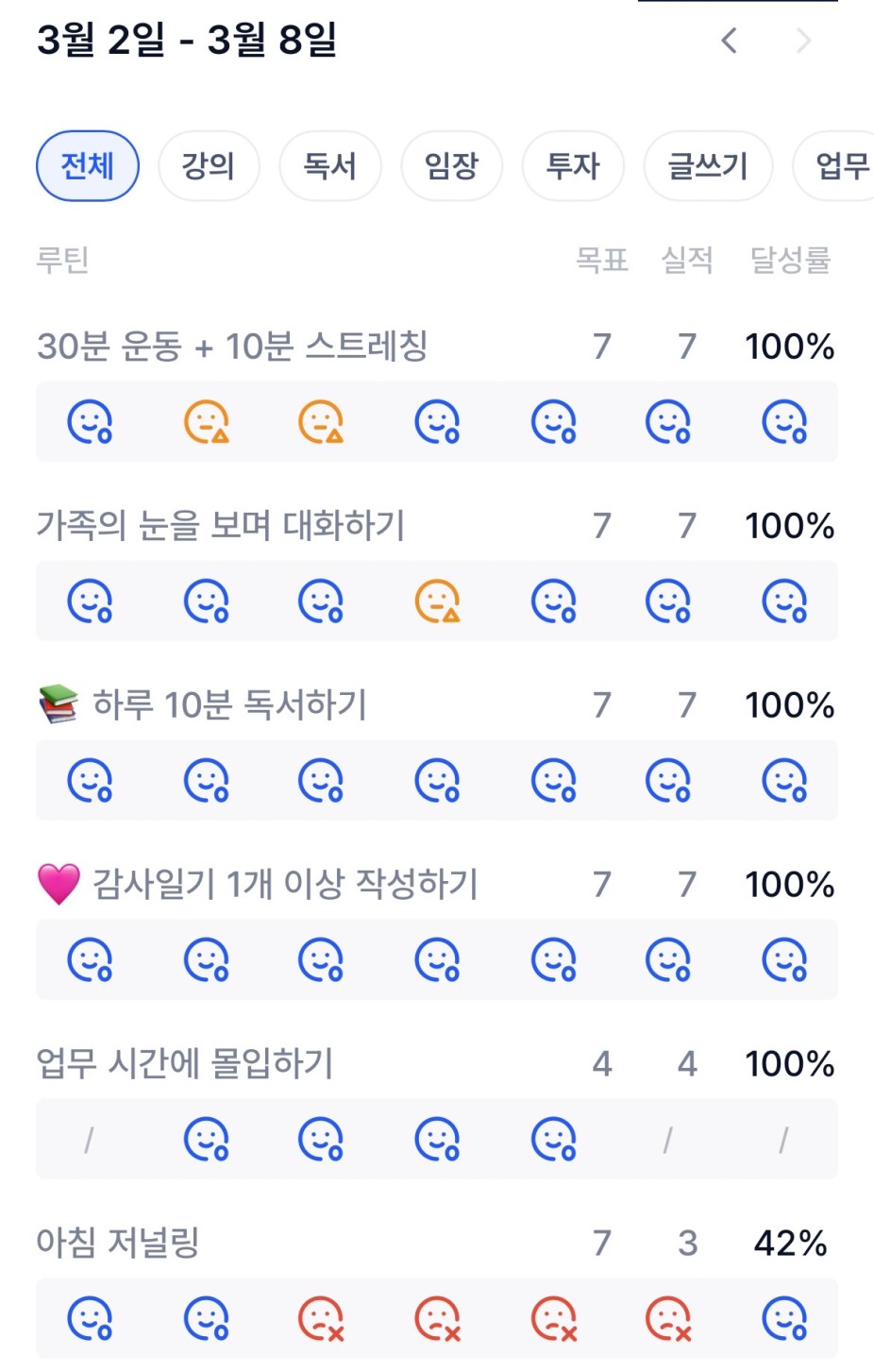This screenshot has height=1372, width=874.
Task: Click the 3월 2일 - 3월 8일 date range
Action: [187, 41]
